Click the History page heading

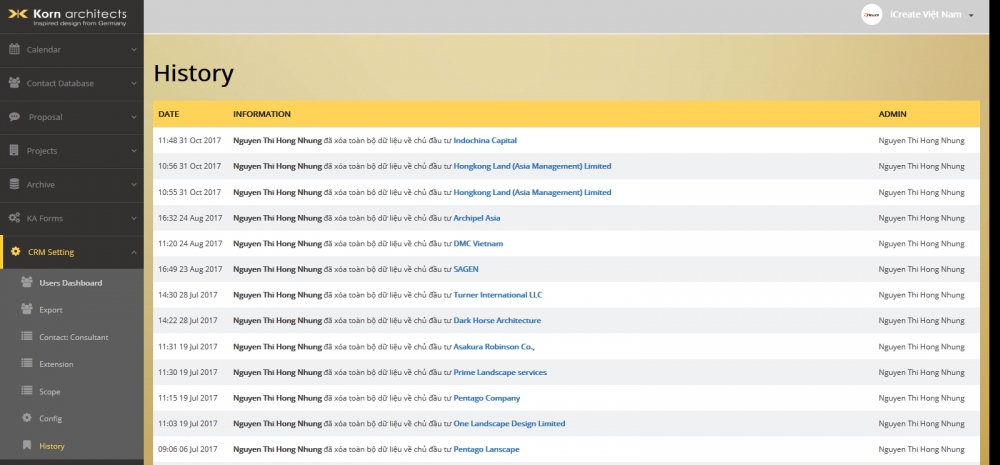[x=193, y=74]
